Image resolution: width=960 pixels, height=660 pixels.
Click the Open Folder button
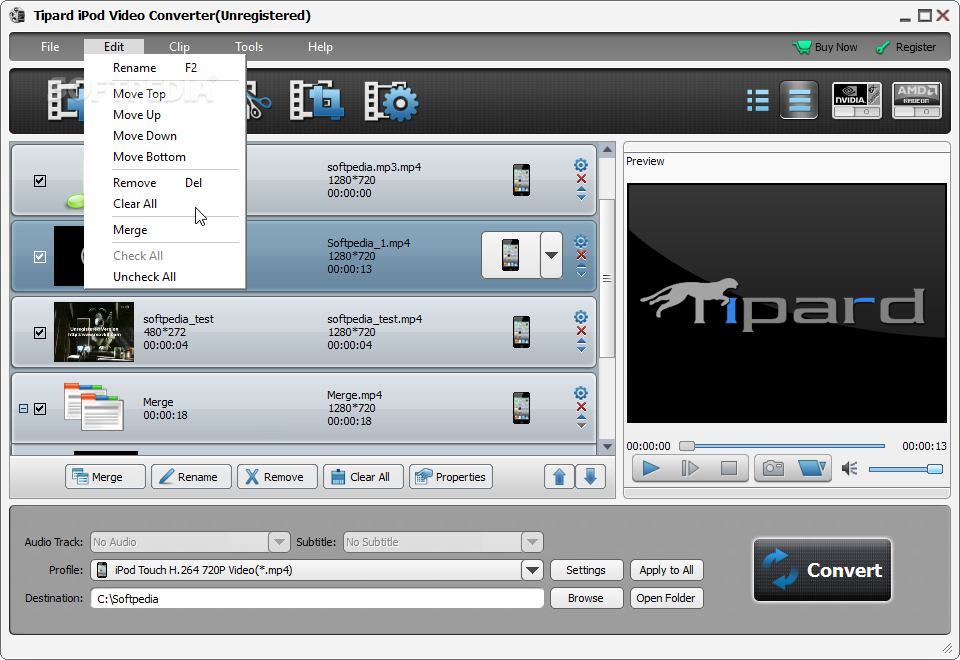[667, 598]
